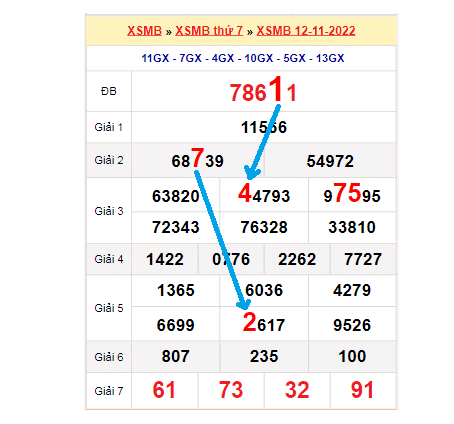Open the XSMB breadcrumb link
454x424 pixels.
click(x=144, y=31)
